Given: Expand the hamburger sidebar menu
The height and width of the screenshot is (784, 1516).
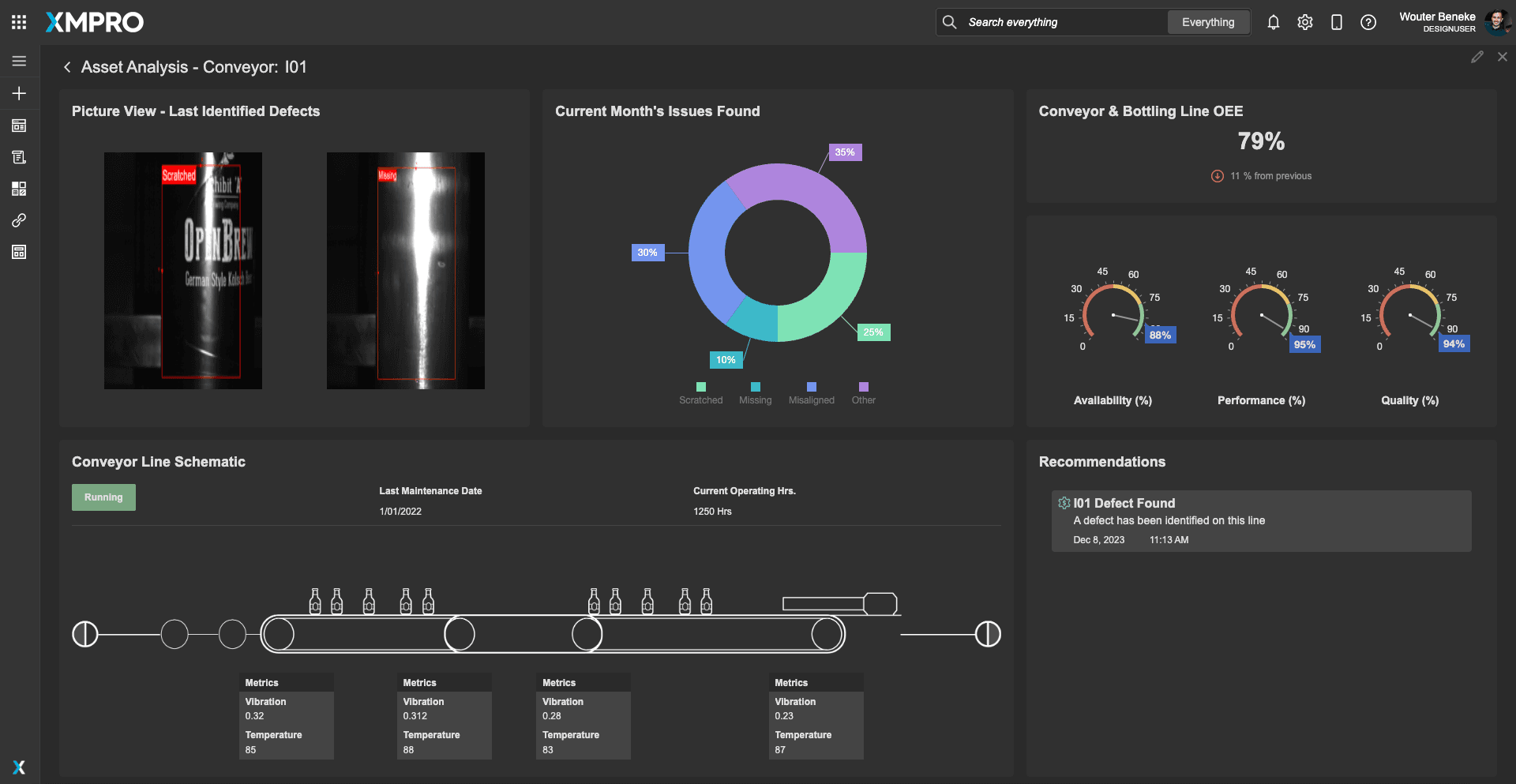Looking at the screenshot, I should click(x=19, y=61).
